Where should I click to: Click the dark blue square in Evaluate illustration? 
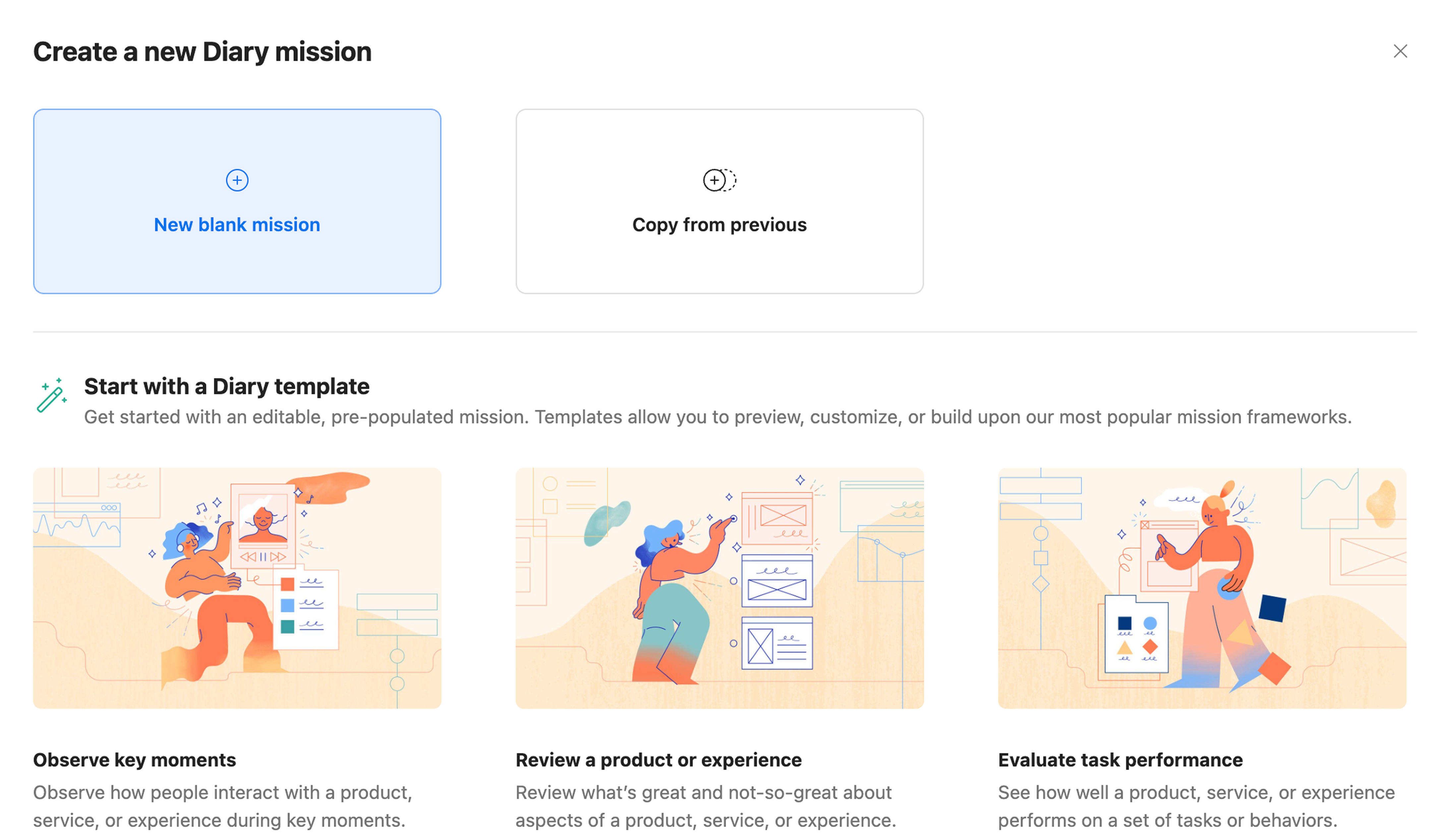point(1272,608)
